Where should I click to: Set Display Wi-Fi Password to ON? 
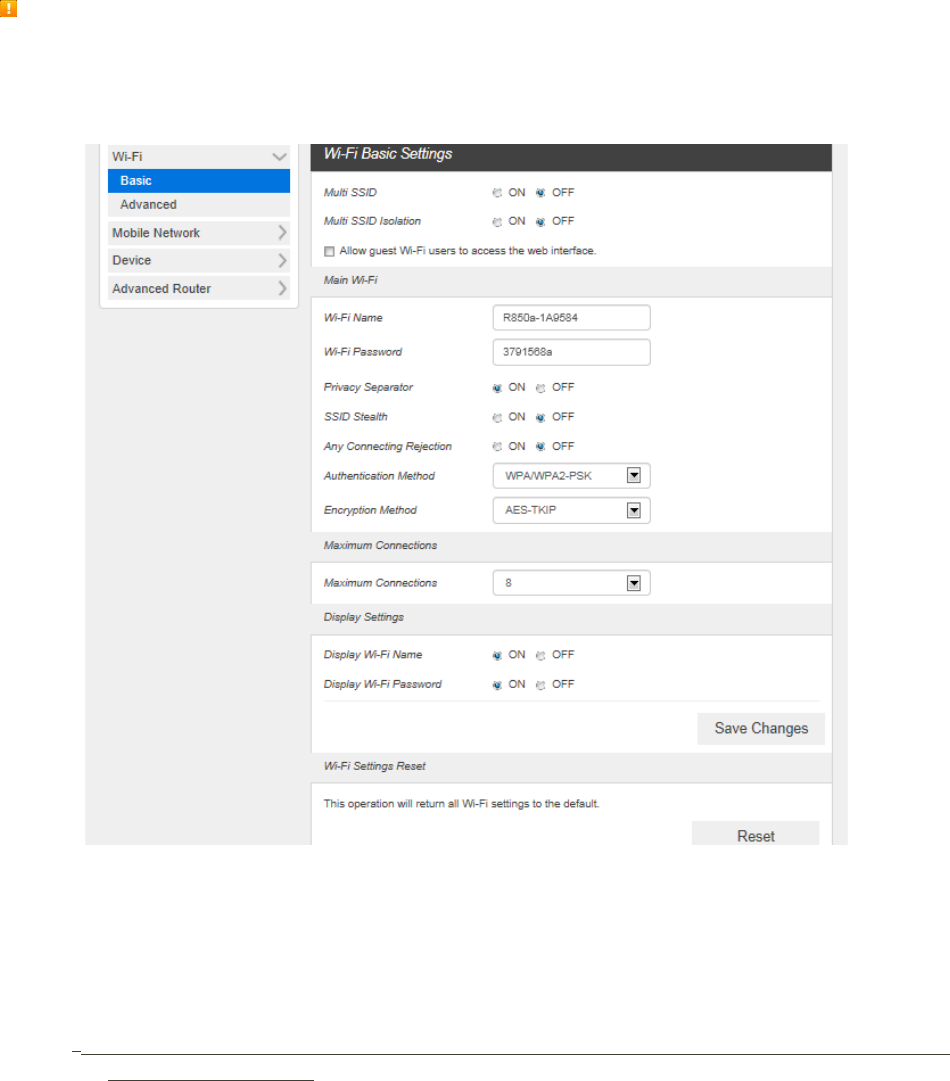pos(497,685)
